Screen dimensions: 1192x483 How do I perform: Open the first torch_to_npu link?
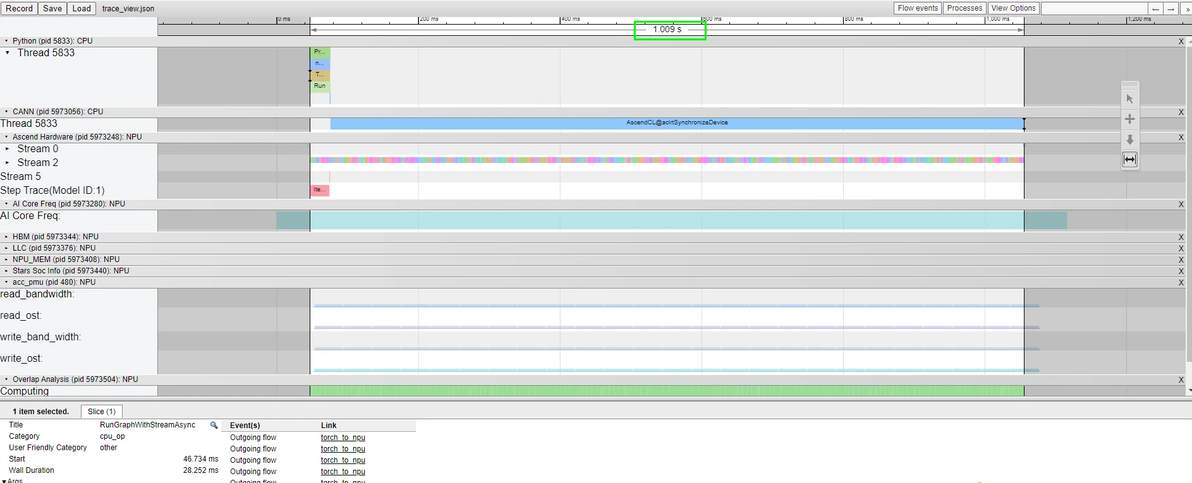[x=343, y=437]
